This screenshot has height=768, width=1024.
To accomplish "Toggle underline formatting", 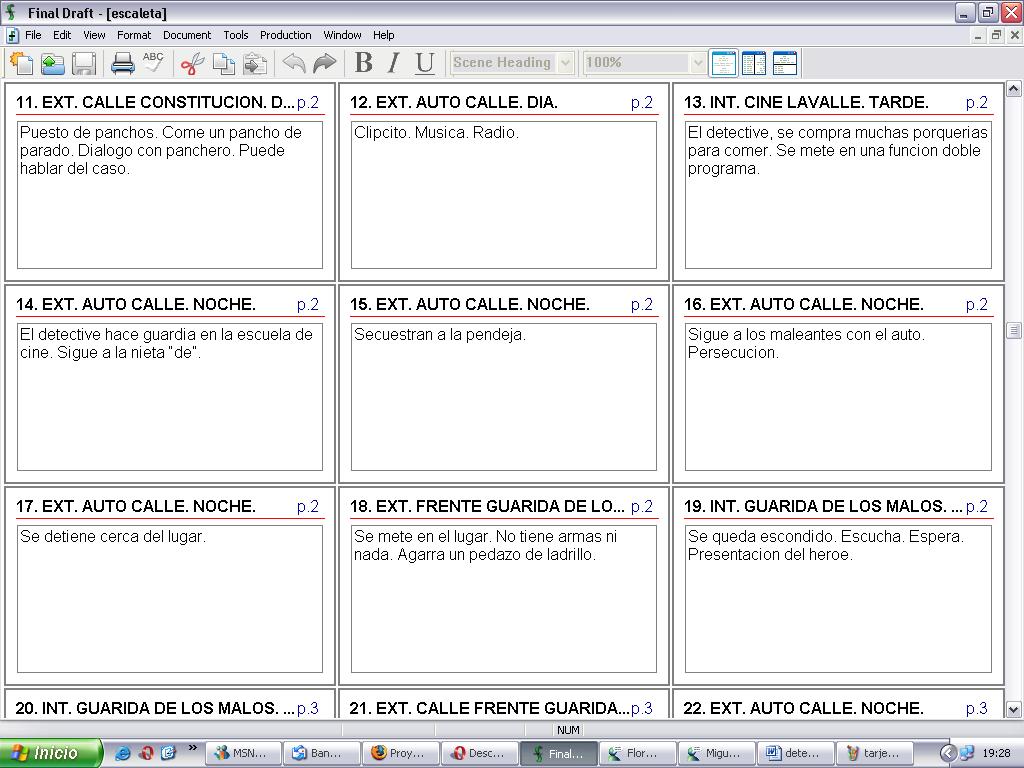I will coord(424,63).
